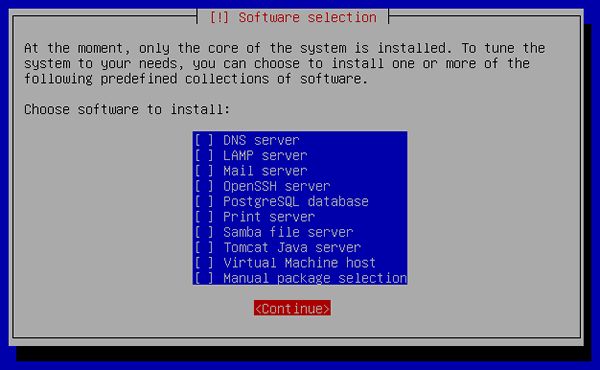Viewport: 600px width, 370px height.
Task: Click the 'Manual package selection' label text
Action: tap(315, 278)
